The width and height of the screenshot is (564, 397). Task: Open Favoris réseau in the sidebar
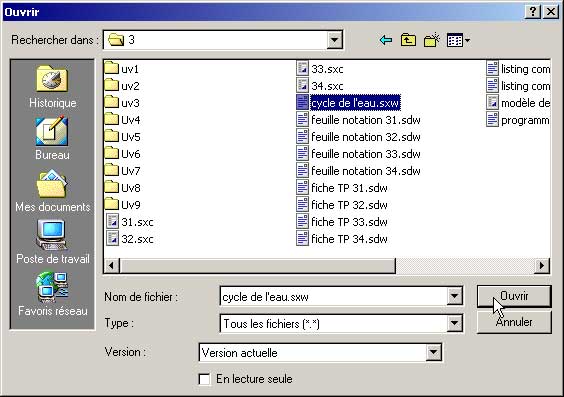pyautogui.click(x=53, y=294)
